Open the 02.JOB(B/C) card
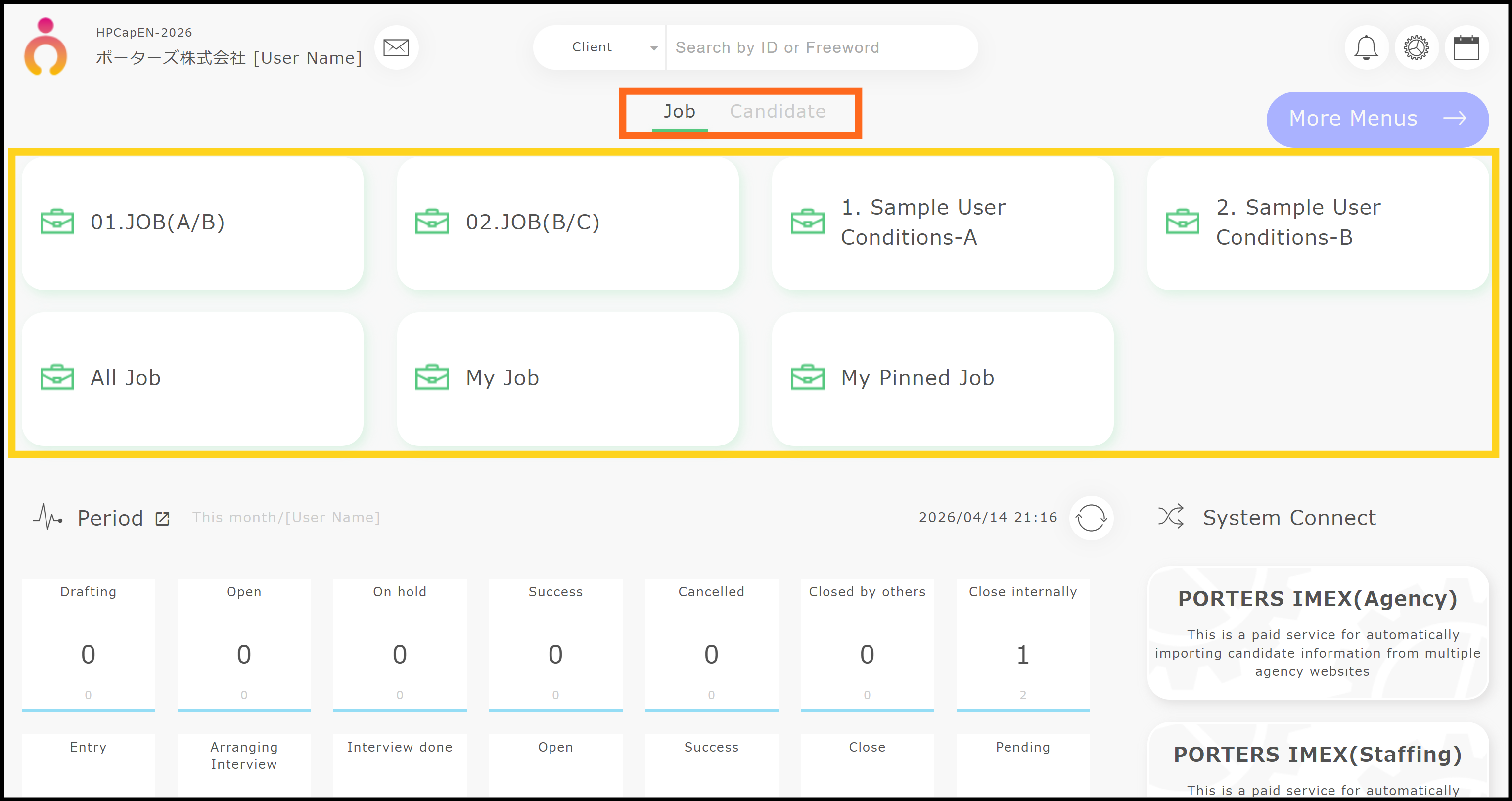The width and height of the screenshot is (1512, 801). coord(568,222)
